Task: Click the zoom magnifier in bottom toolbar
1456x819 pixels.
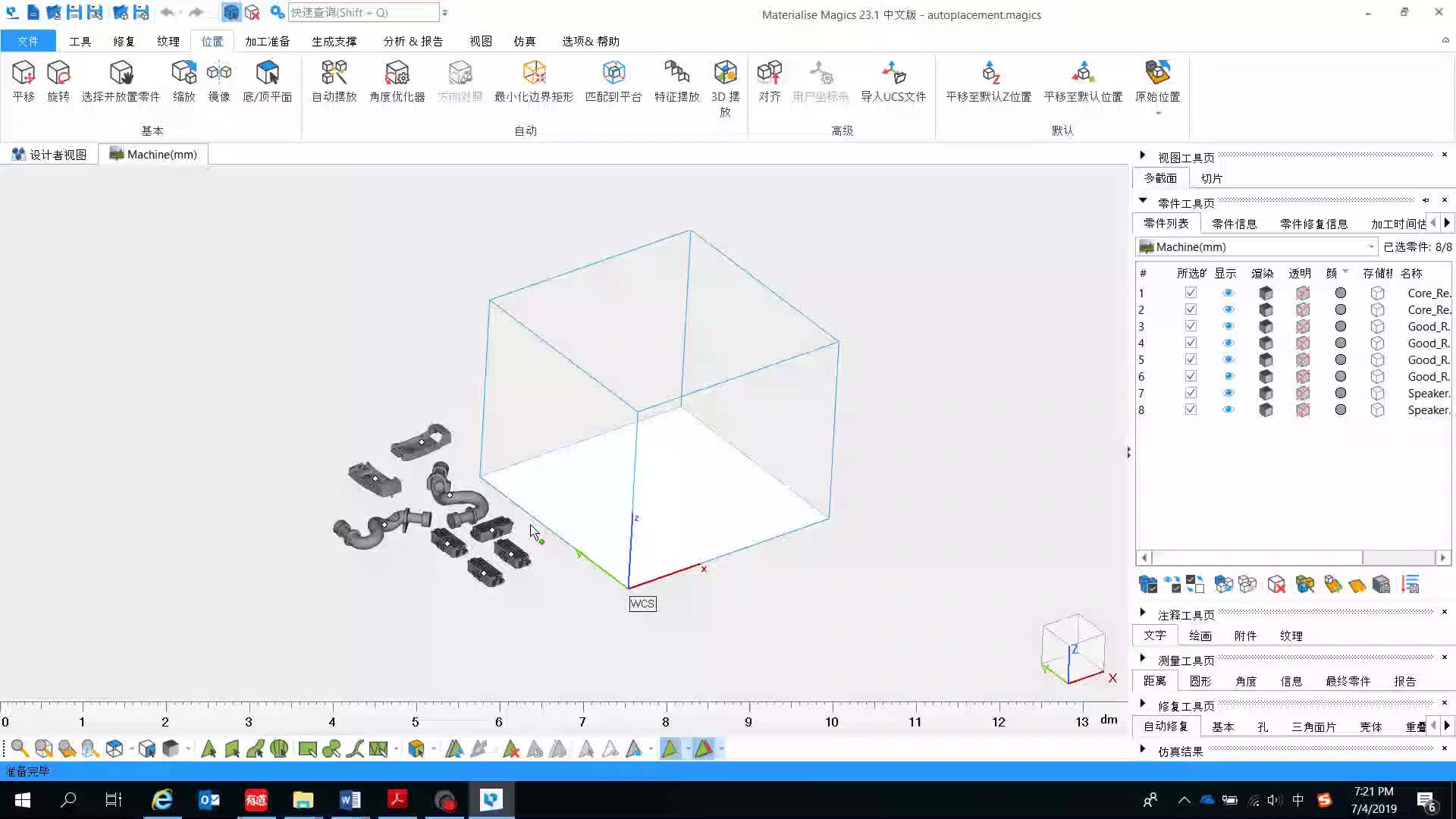Action: (20, 749)
